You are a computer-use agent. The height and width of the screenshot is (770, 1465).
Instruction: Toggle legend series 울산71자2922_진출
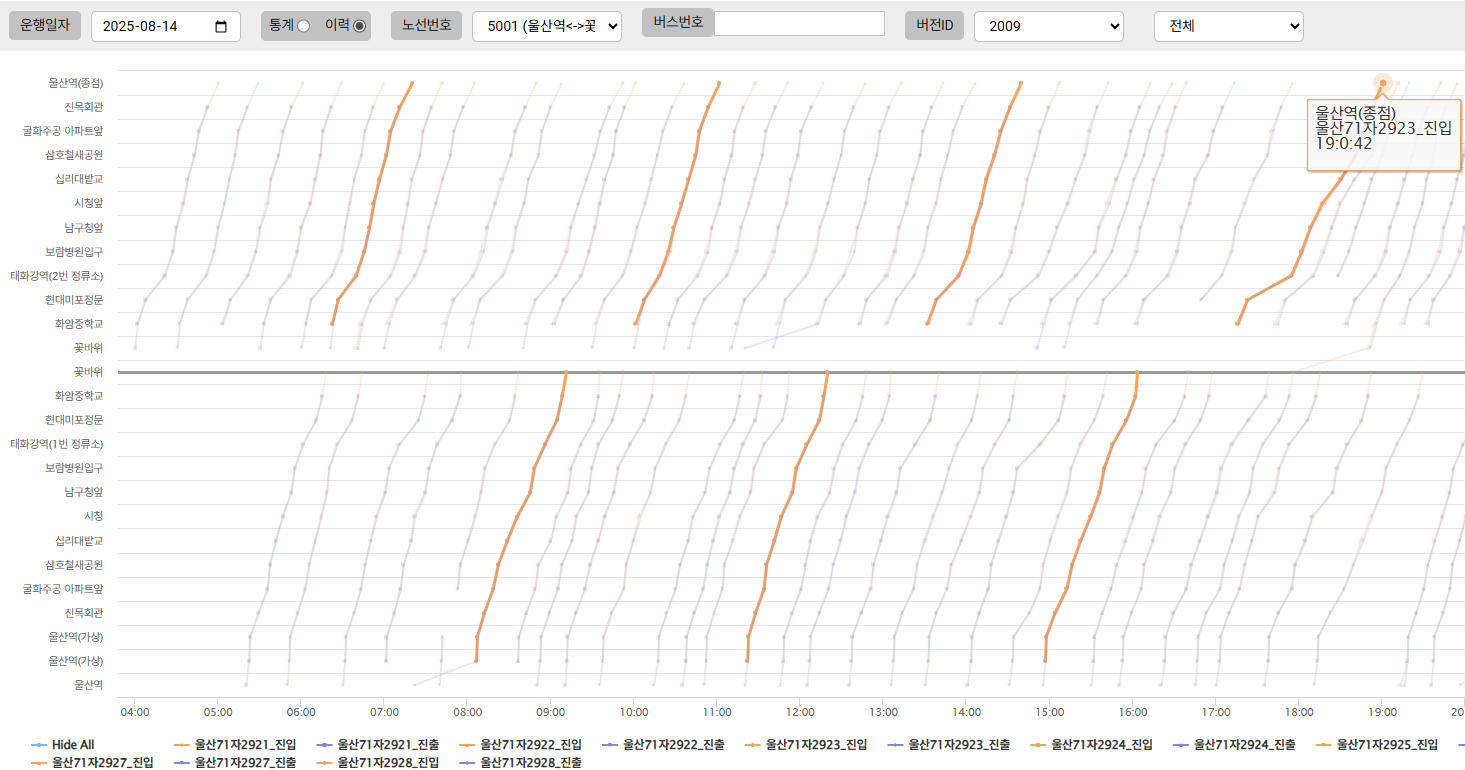663,745
